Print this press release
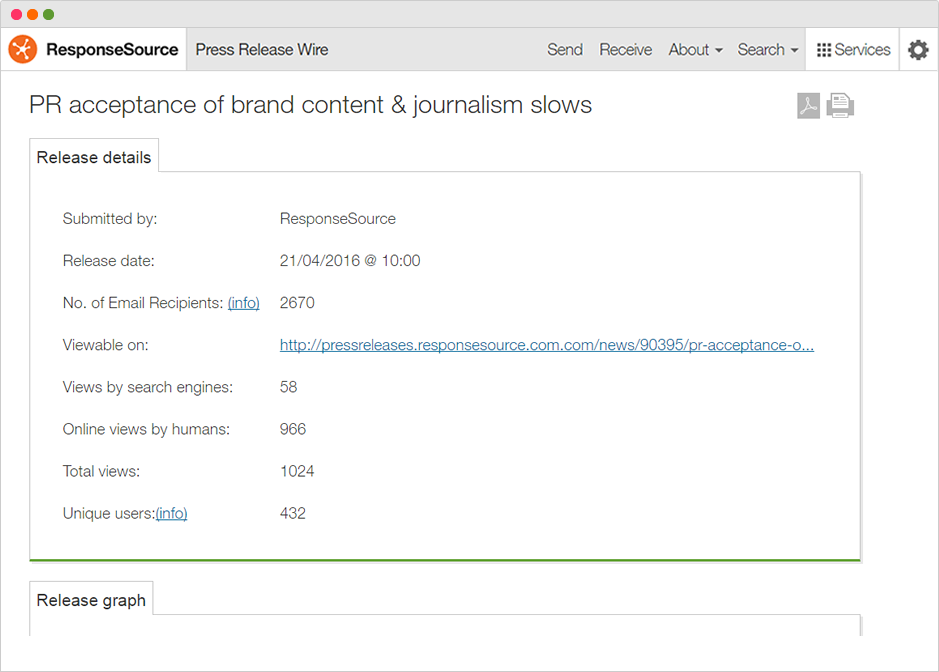This screenshot has width=939, height=672. (x=841, y=106)
